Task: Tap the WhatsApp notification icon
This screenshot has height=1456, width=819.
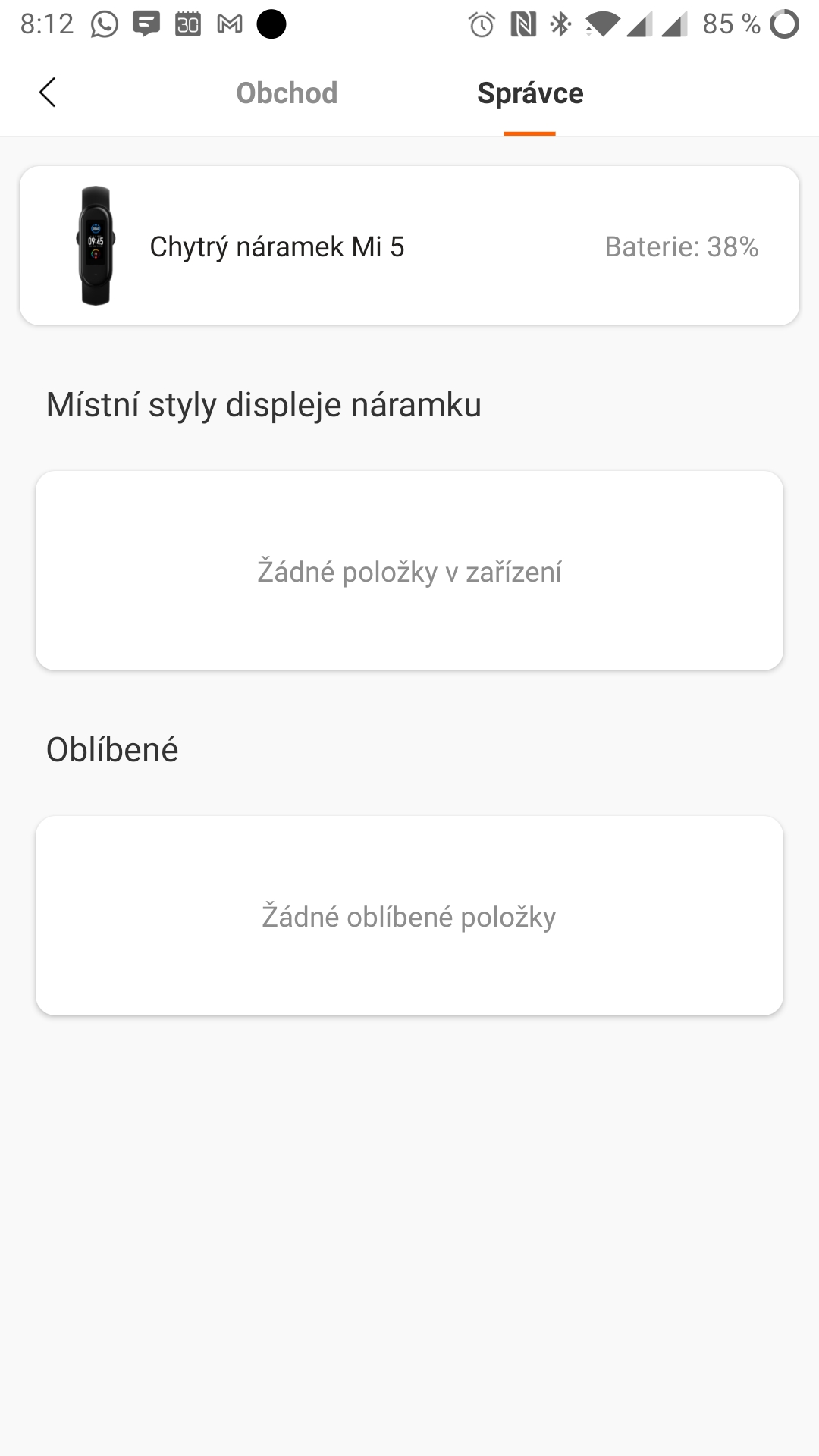Action: pyautogui.click(x=105, y=24)
